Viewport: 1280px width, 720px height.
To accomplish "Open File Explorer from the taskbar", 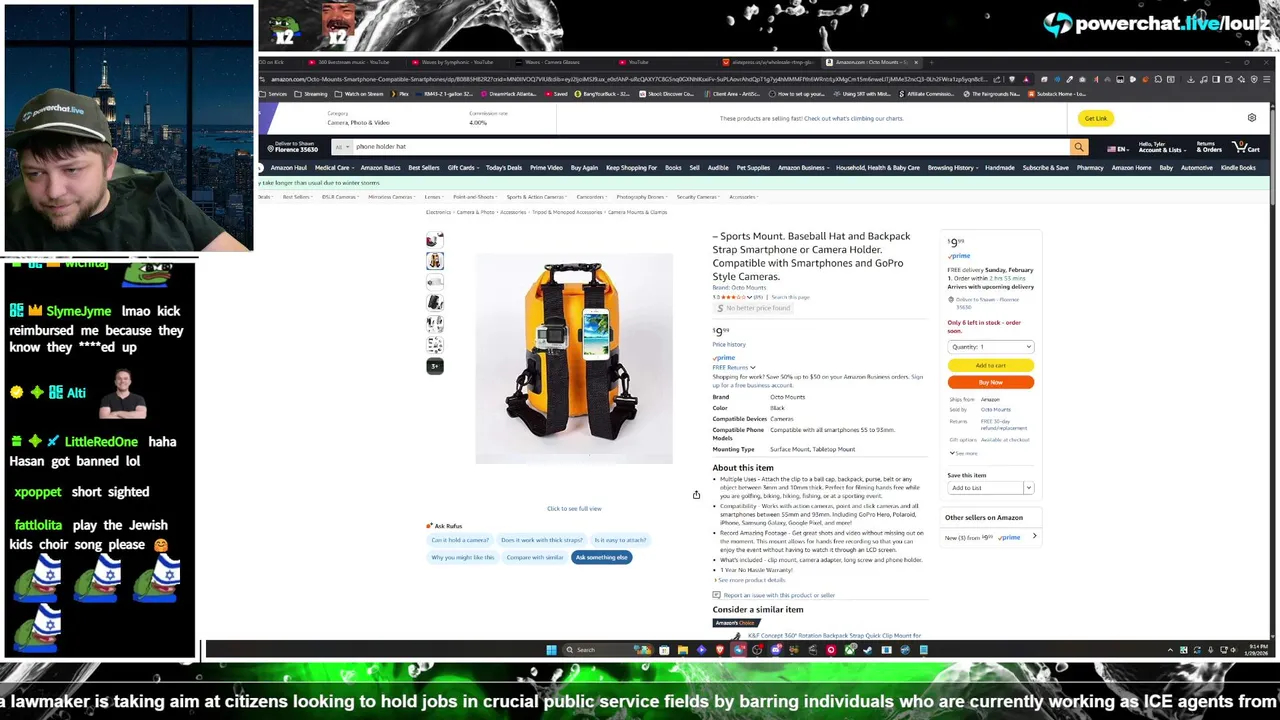I will tap(682, 650).
